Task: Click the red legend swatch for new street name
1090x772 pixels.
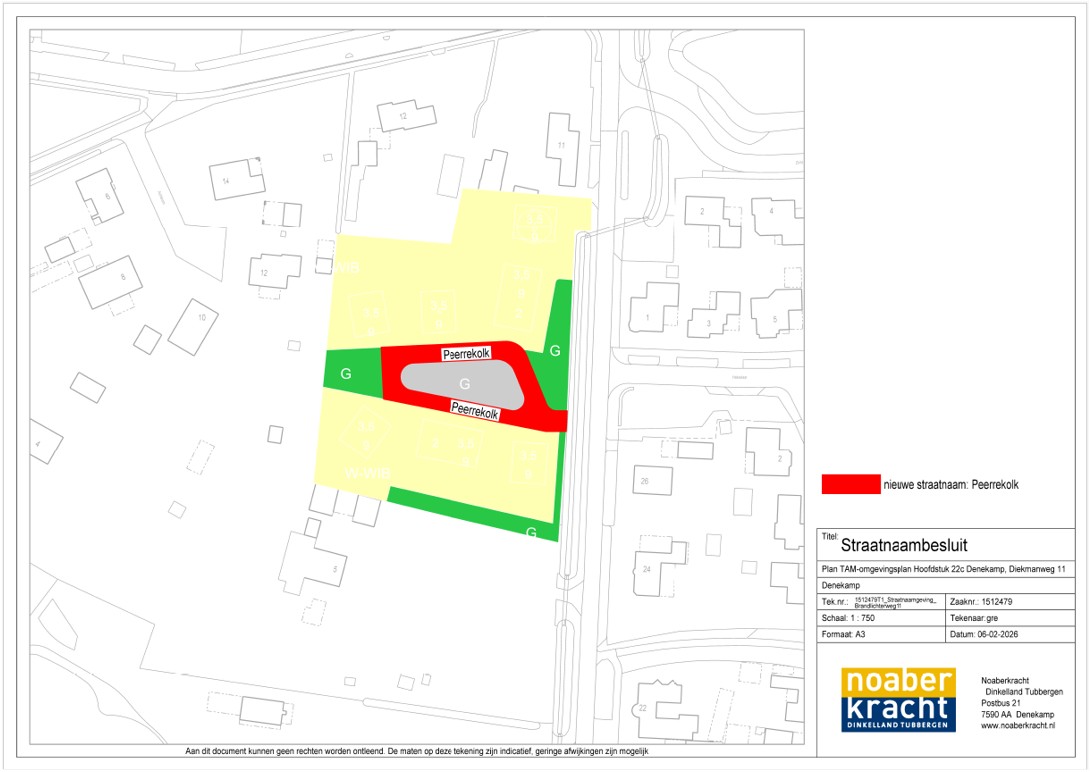Action: tap(850, 485)
